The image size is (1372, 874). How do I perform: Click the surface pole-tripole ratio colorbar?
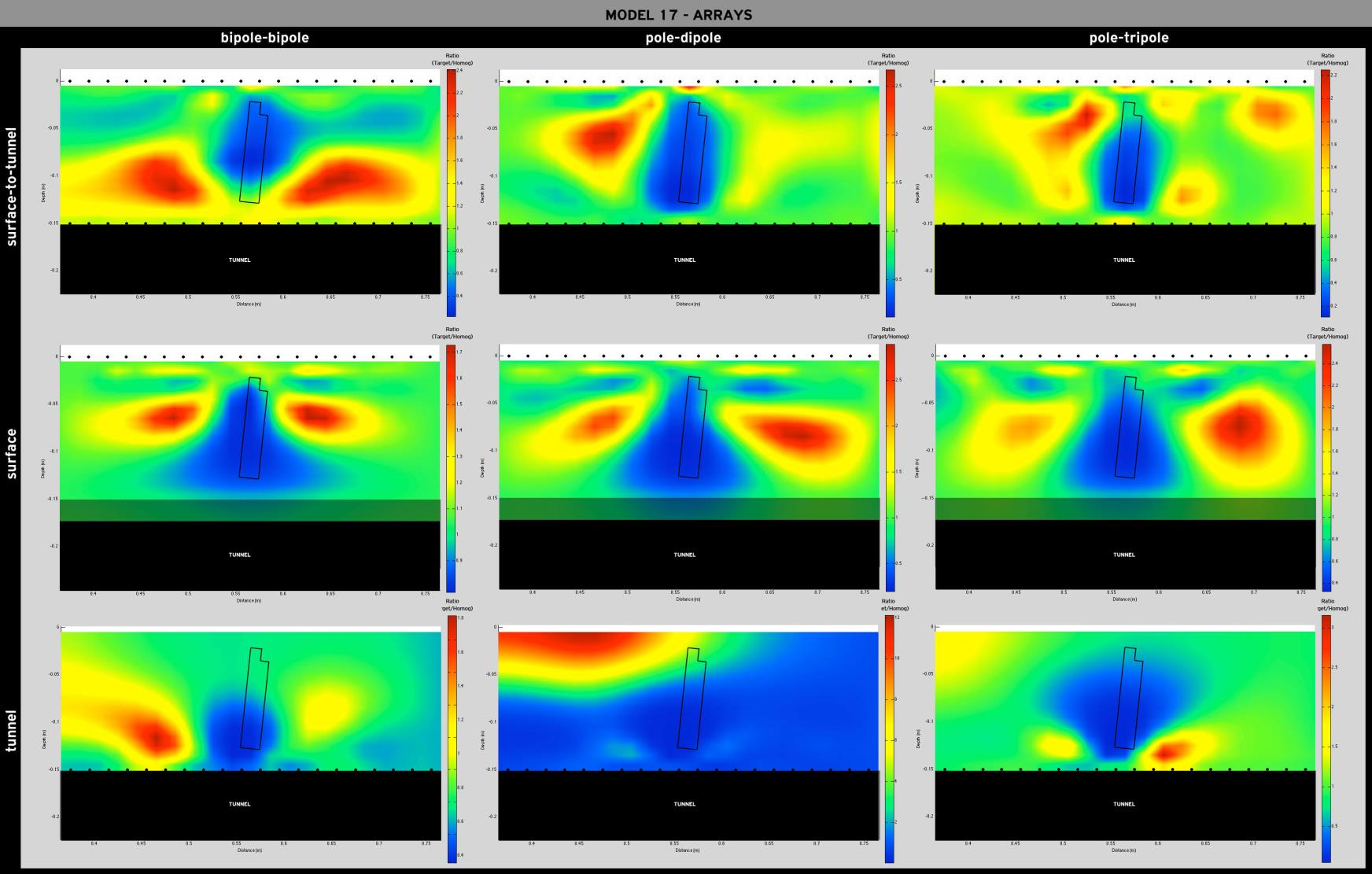(x=1326, y=467)
